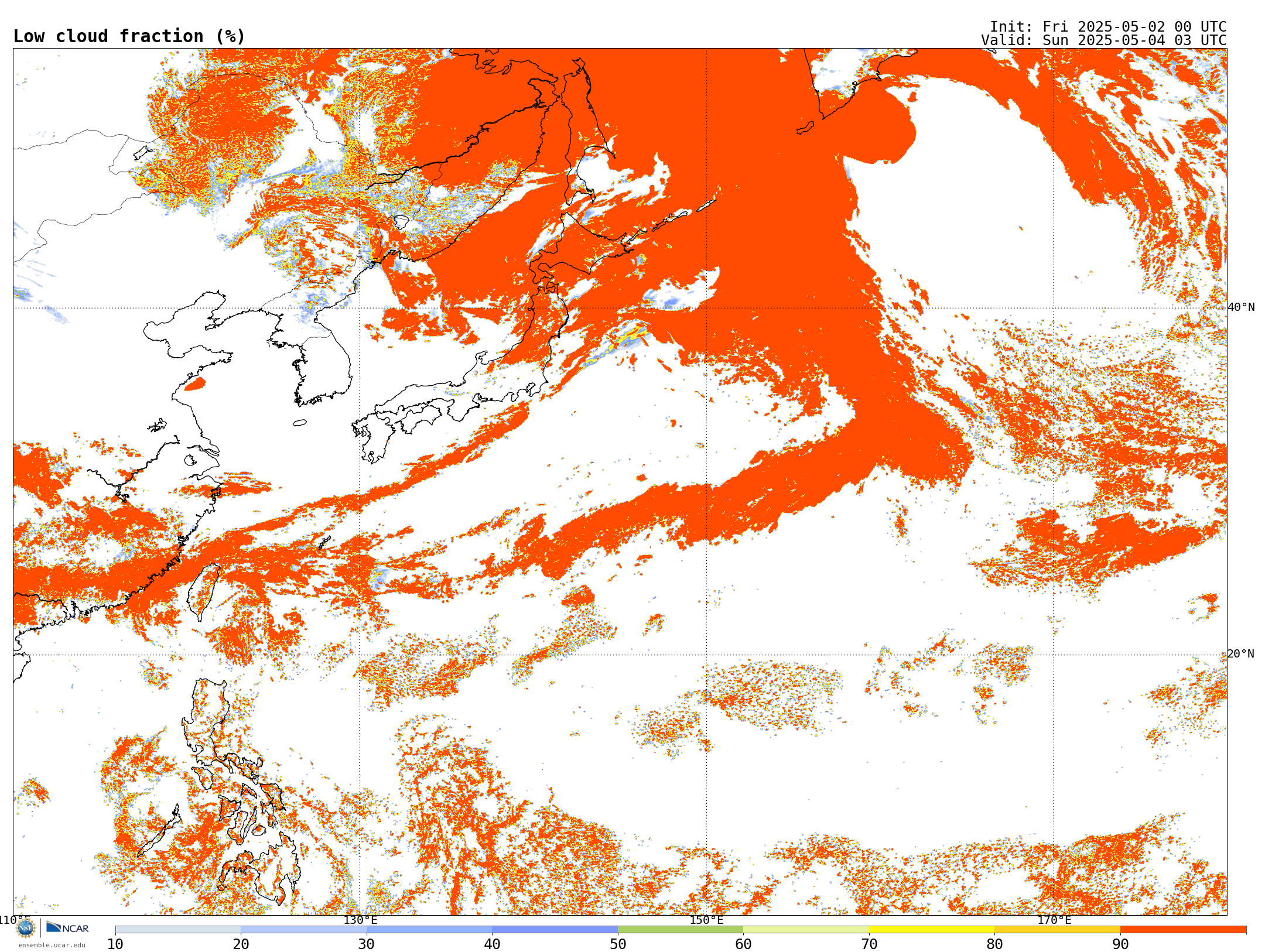Click the colorbar tick label 40

point(492,944)
